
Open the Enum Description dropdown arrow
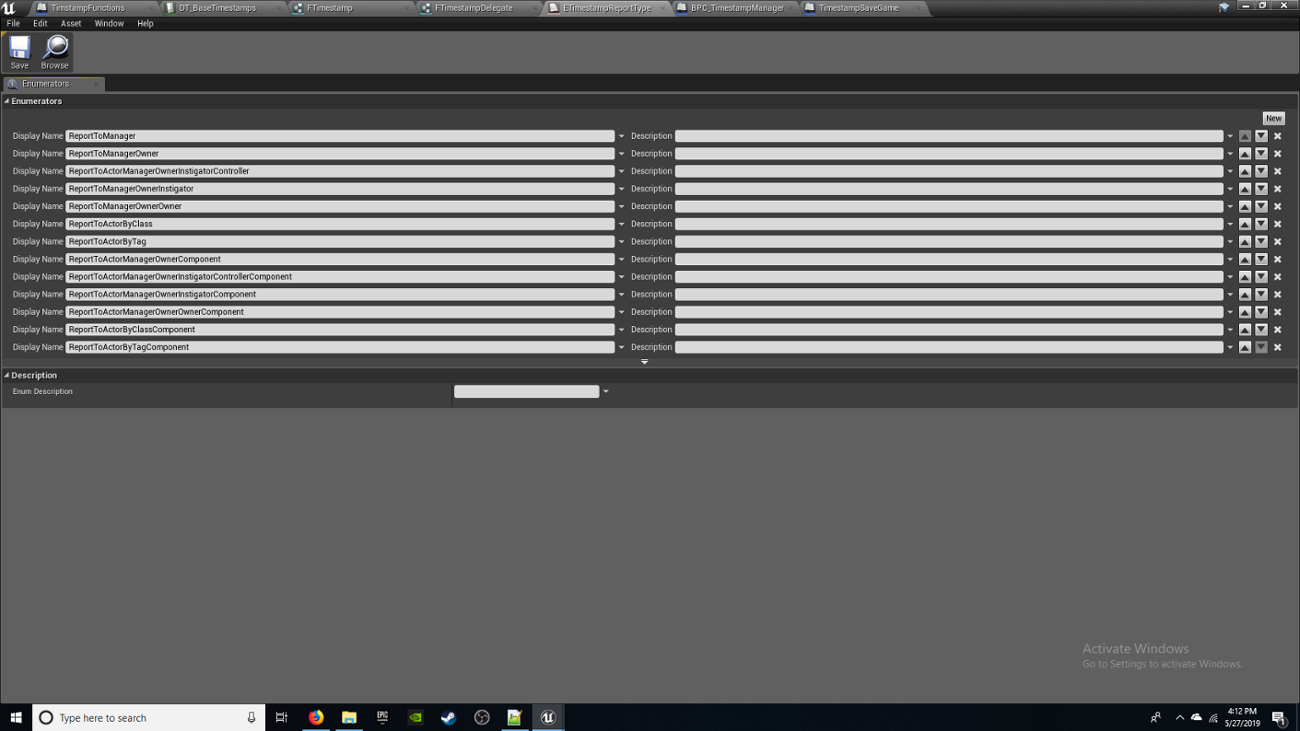point(604,391)
